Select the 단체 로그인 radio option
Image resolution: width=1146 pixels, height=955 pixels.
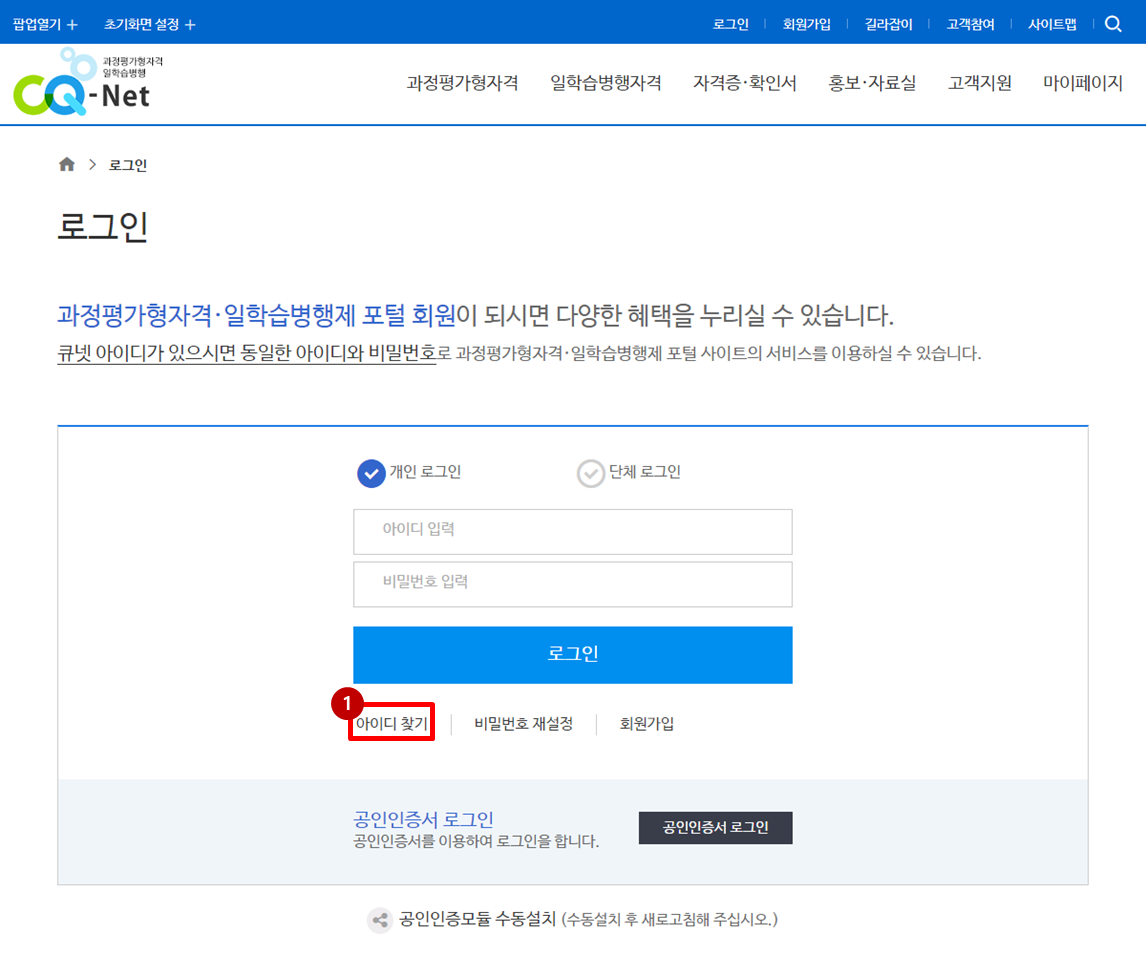[x=591, y=473]
